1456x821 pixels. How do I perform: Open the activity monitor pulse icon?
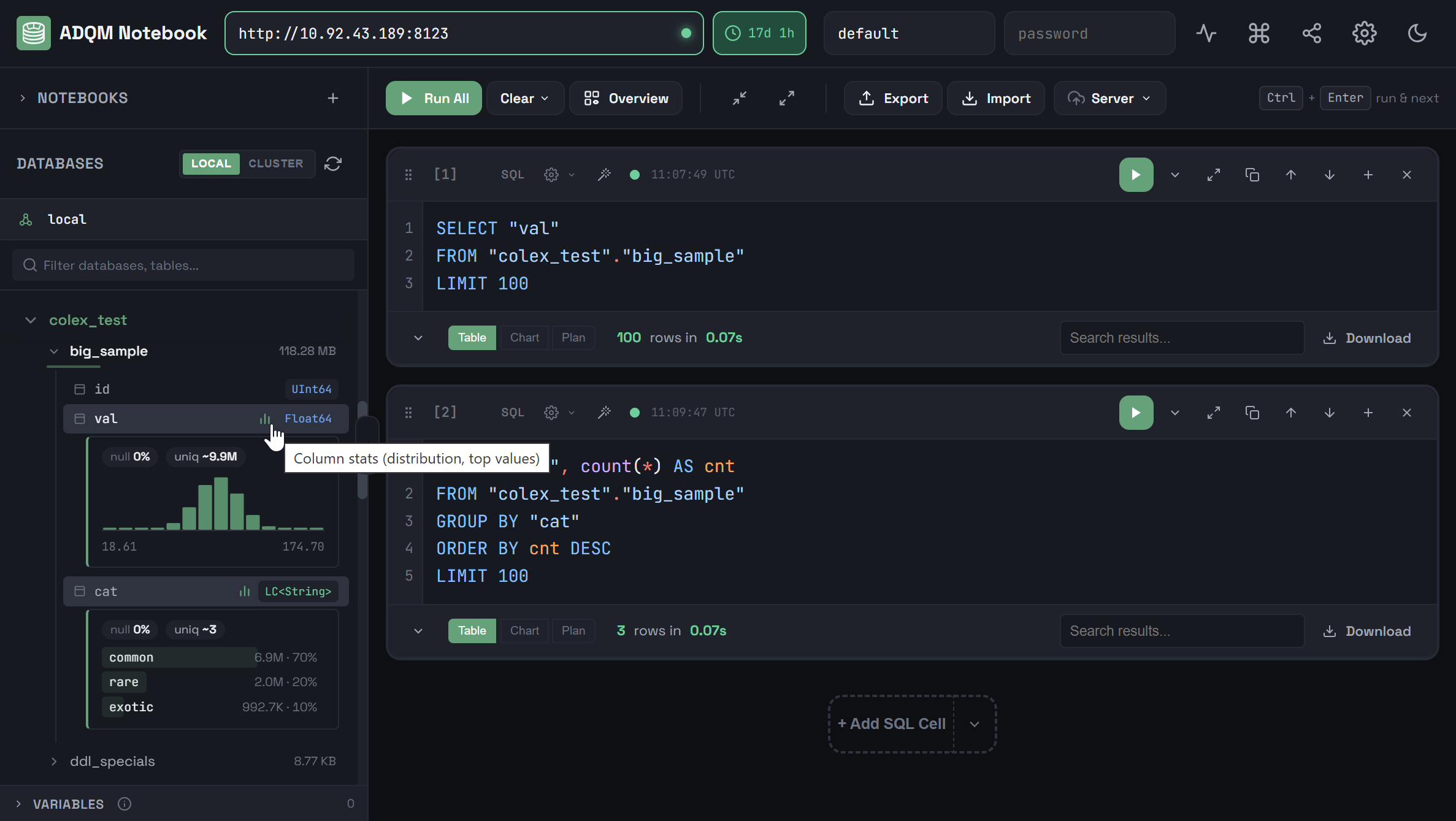pos(1206,33)
